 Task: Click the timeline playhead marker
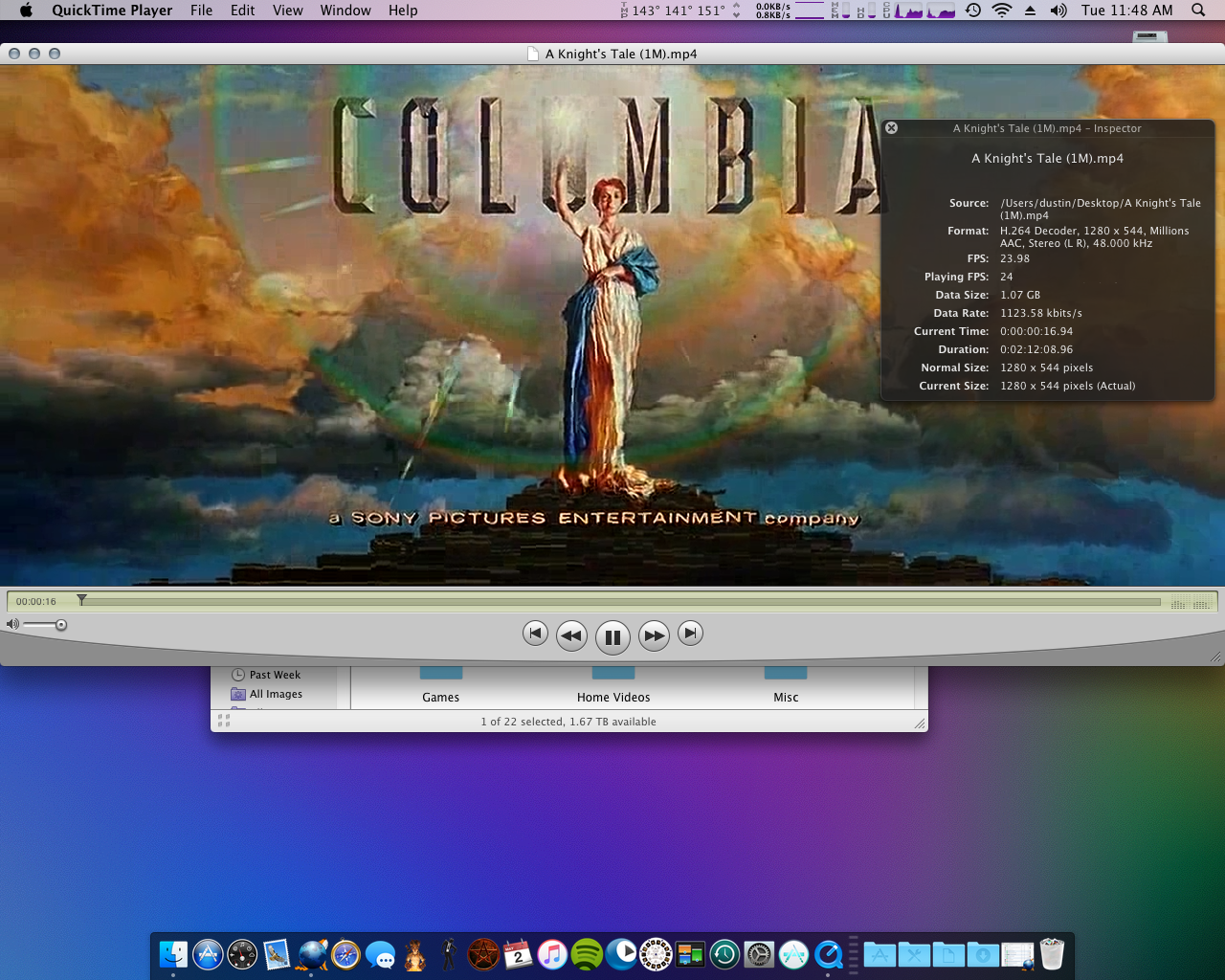(x=82, y=600)
